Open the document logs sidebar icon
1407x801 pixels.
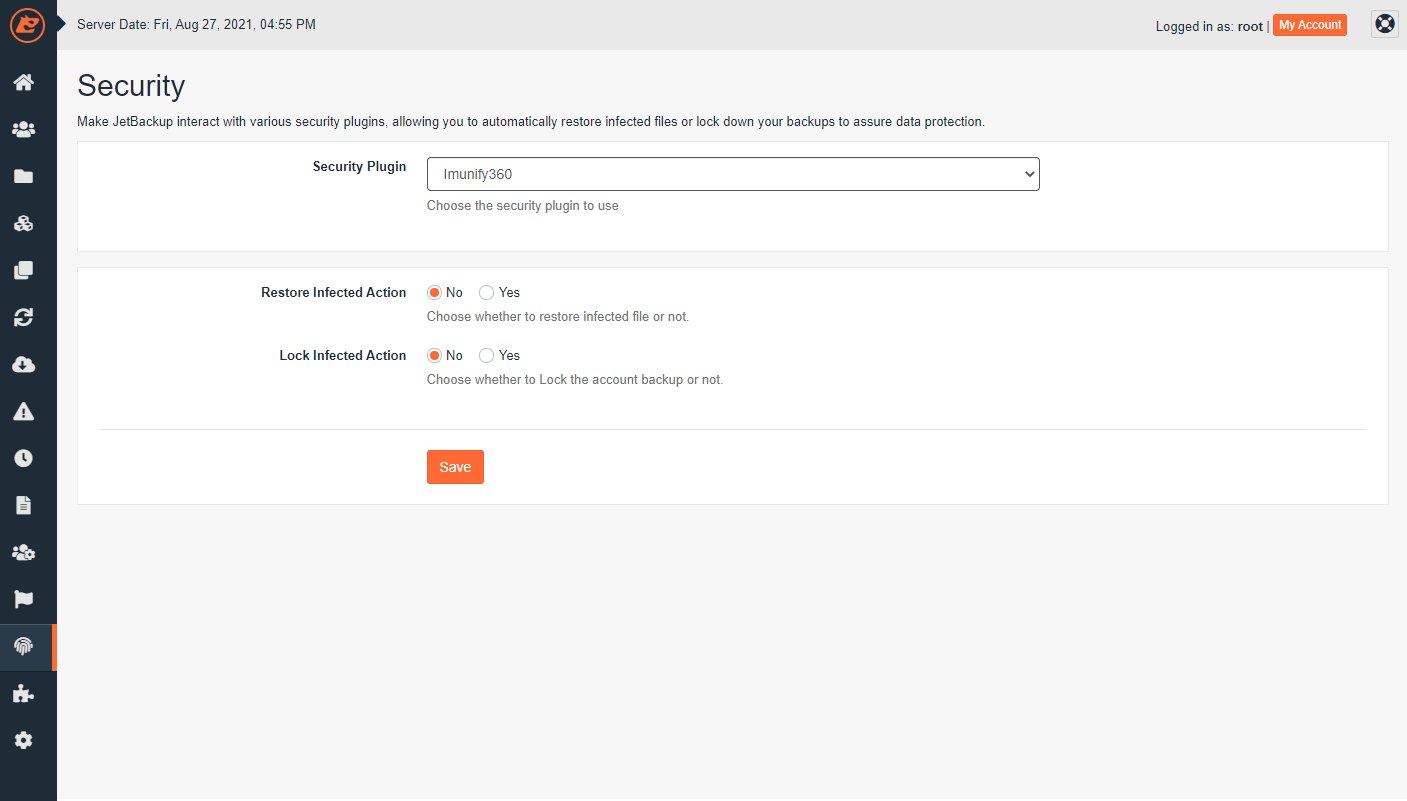pyautogui.click(x=23, y=505)
